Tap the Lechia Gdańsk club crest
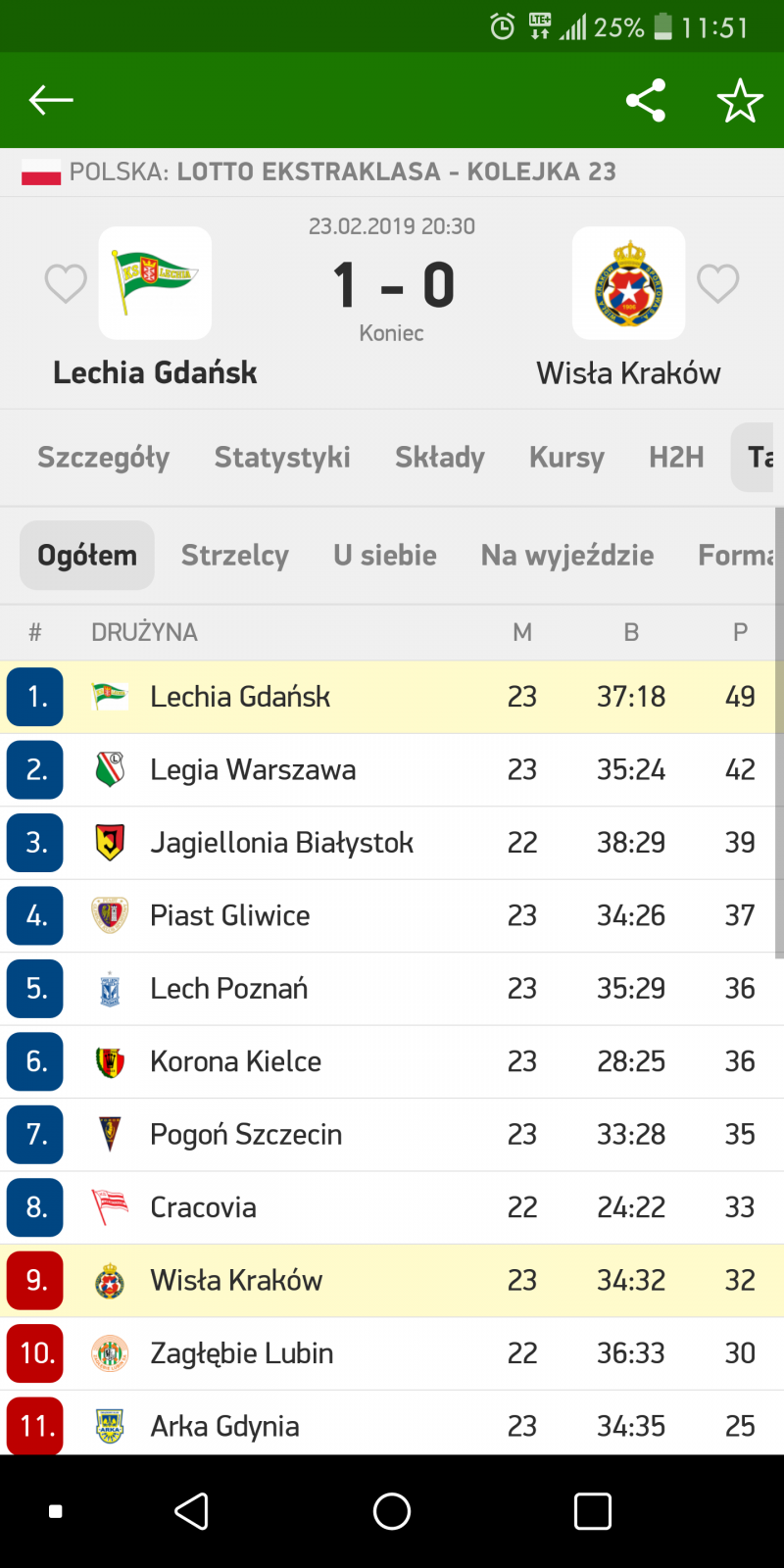784x1568 pixels. tap(155, 283)
